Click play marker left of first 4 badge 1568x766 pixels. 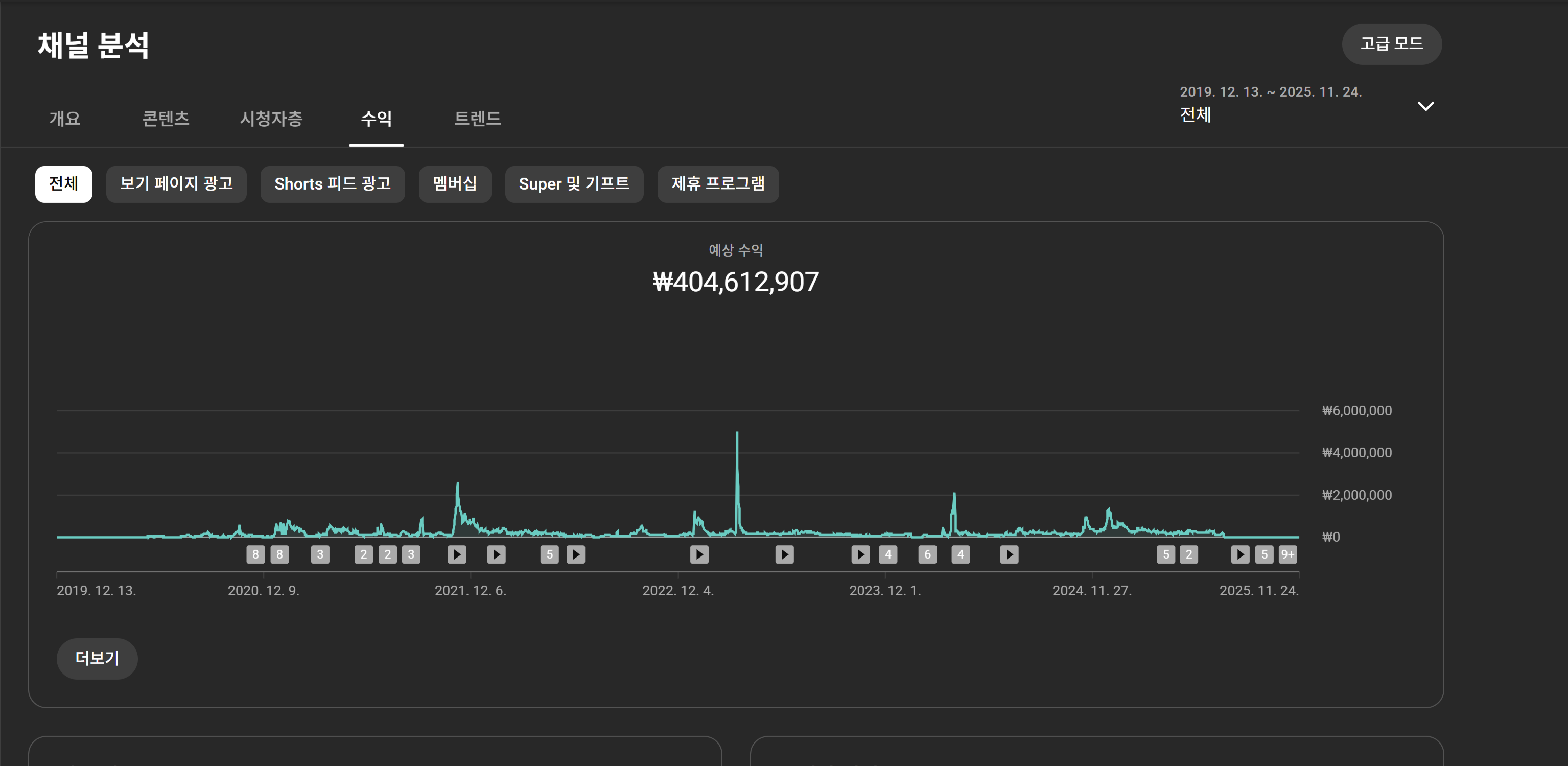(860, 554)
